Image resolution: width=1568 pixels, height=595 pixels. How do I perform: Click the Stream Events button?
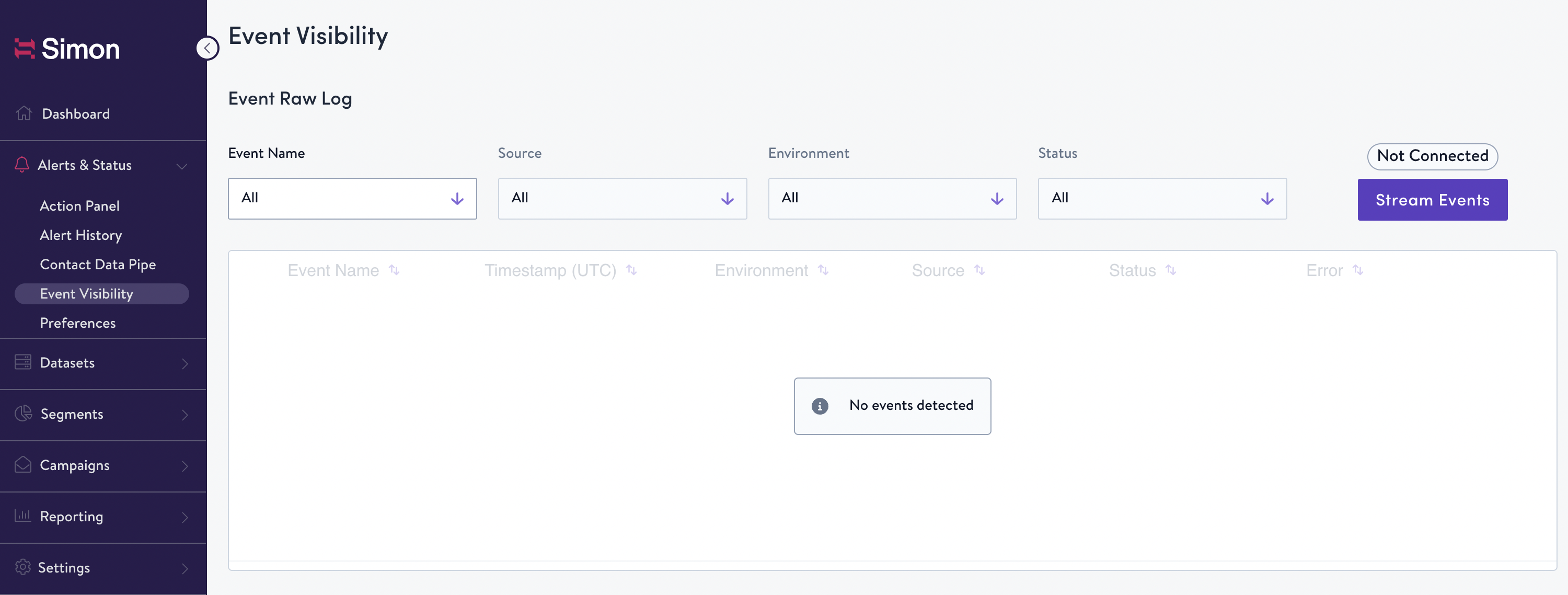point(1432,200)
